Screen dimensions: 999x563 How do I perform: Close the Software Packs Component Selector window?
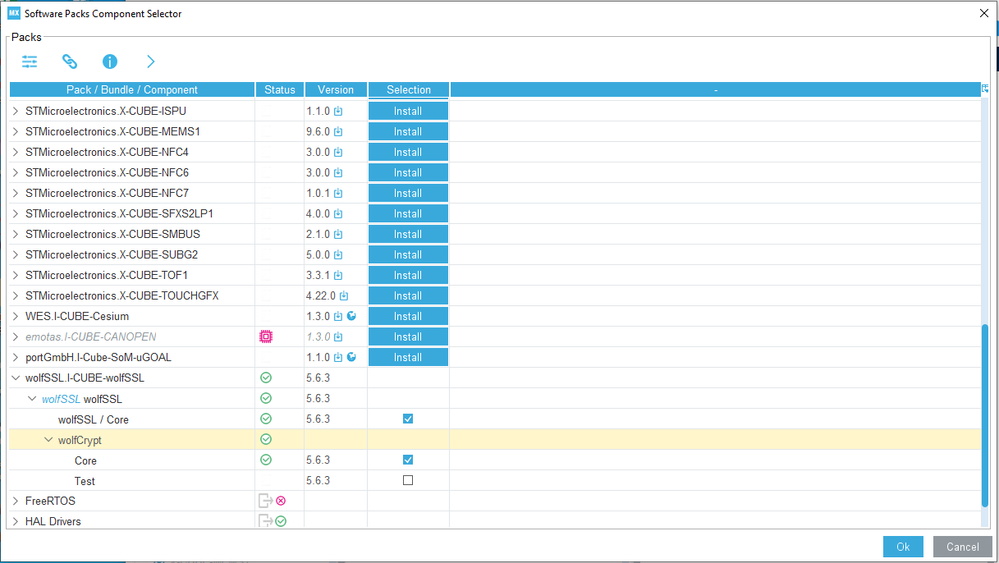pyautogui.click(x=984, y=13)
